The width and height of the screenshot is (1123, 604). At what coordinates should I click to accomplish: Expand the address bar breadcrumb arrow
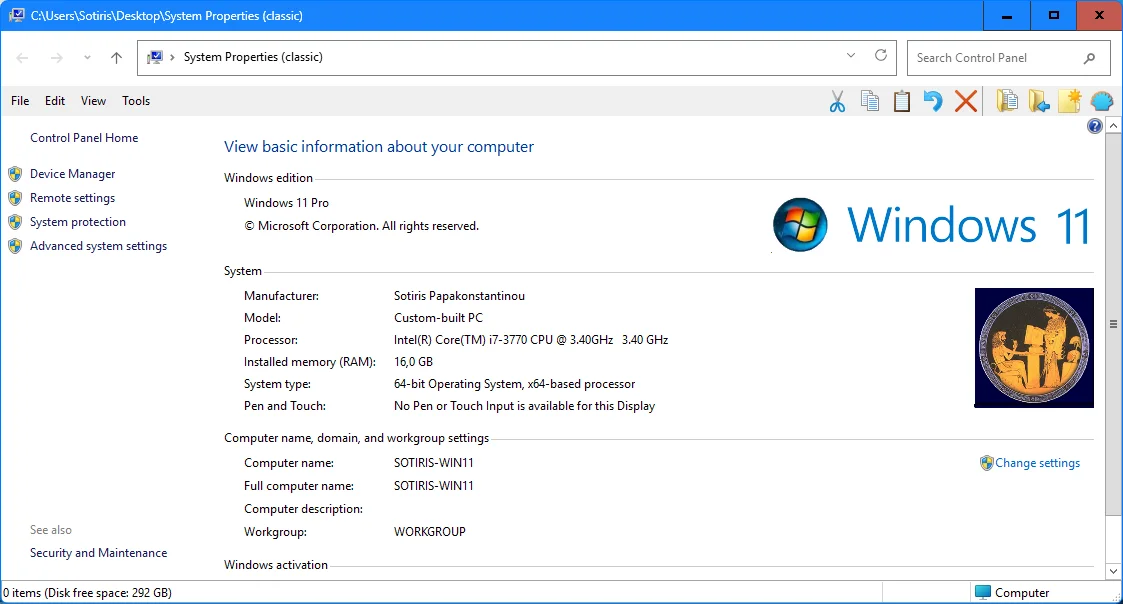(x=172, y=57)
